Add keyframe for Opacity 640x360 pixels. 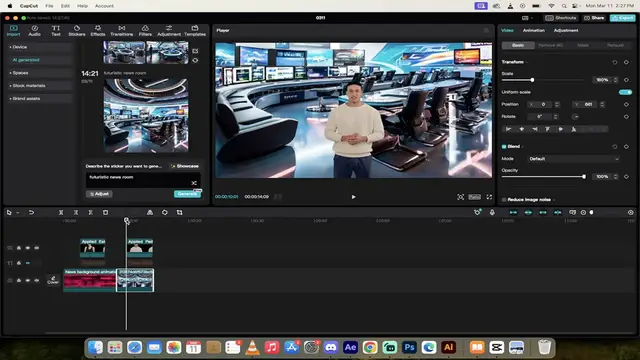click(x=626, y=177)
